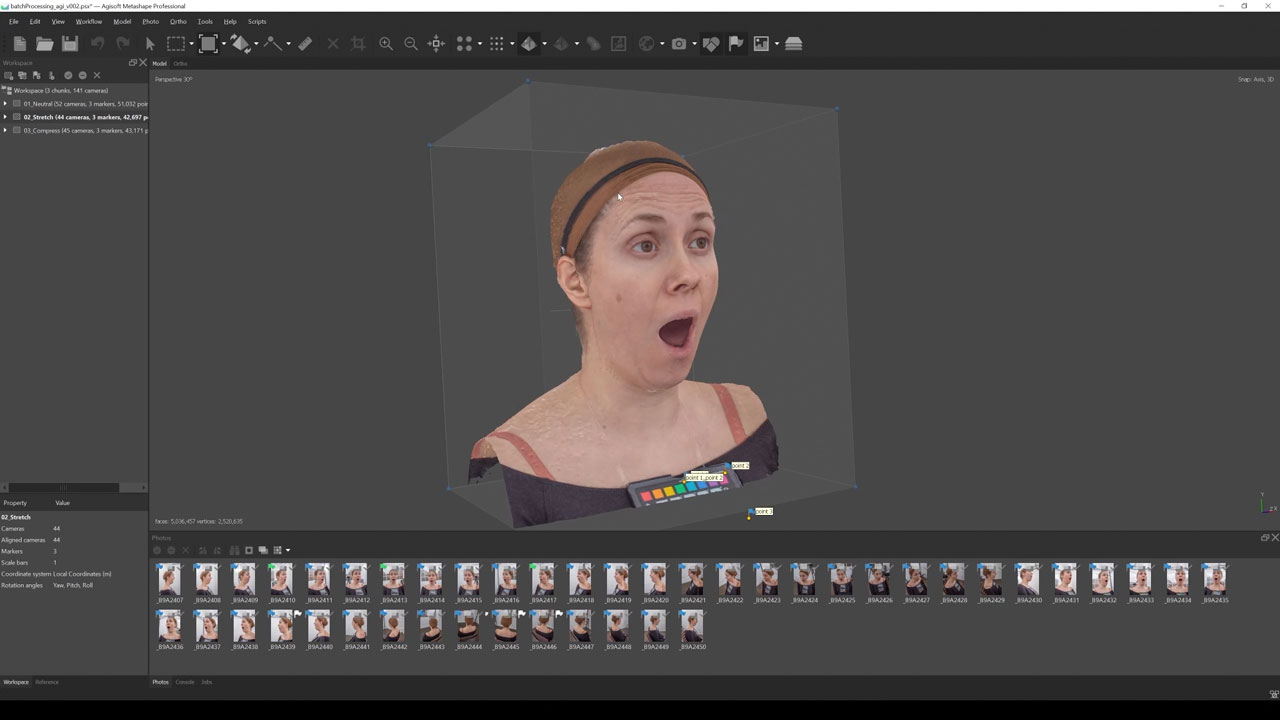The width and height of the screenshot is (1280, 720).
Task: Expand the 01_Neutral chunk
Action: [5, 104]
